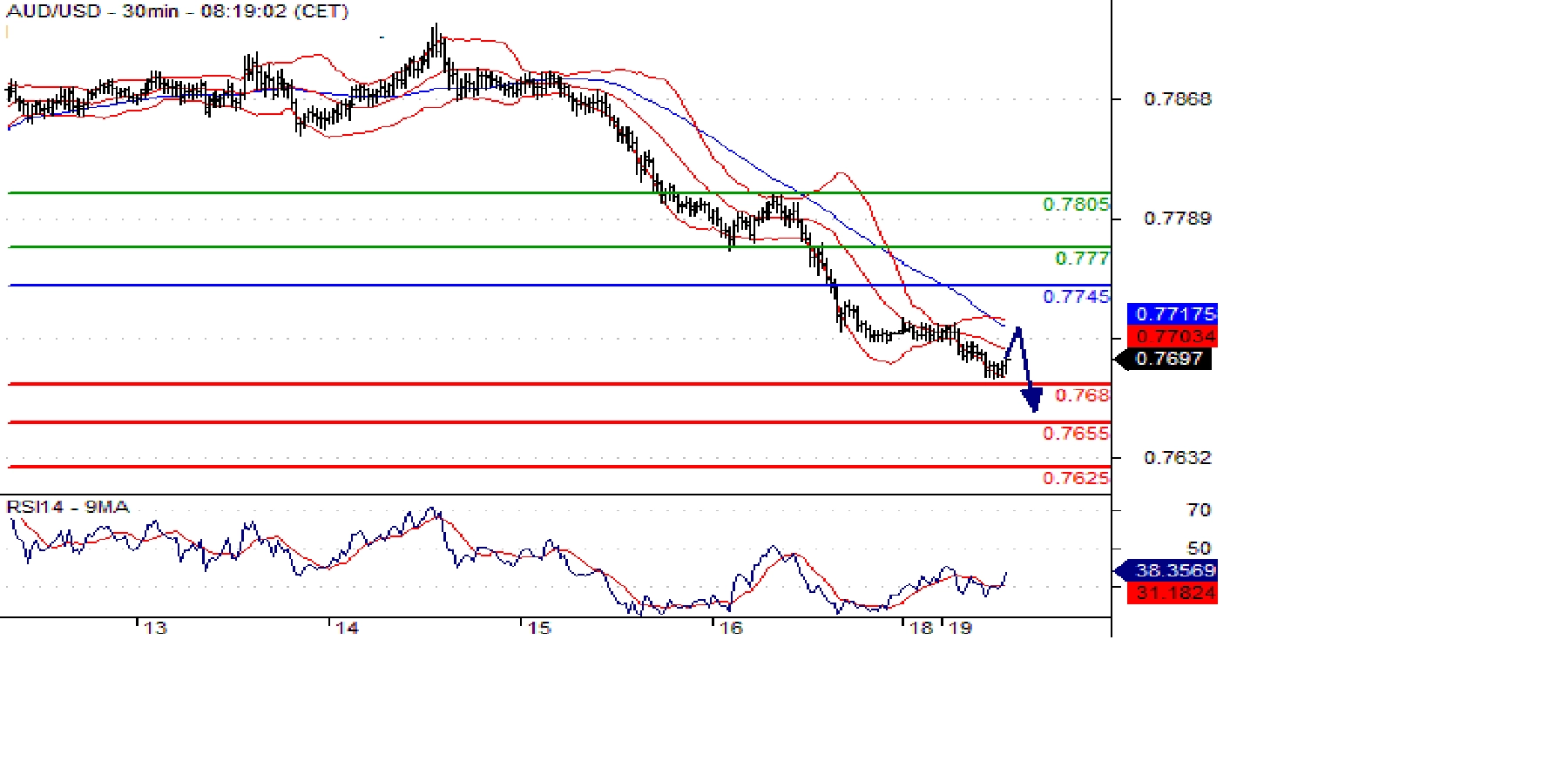Viewport: 1568px width, 761px height.
Task: Click the RSI 50 level label
Action: pyautogui.click(x=1200, y=549)
